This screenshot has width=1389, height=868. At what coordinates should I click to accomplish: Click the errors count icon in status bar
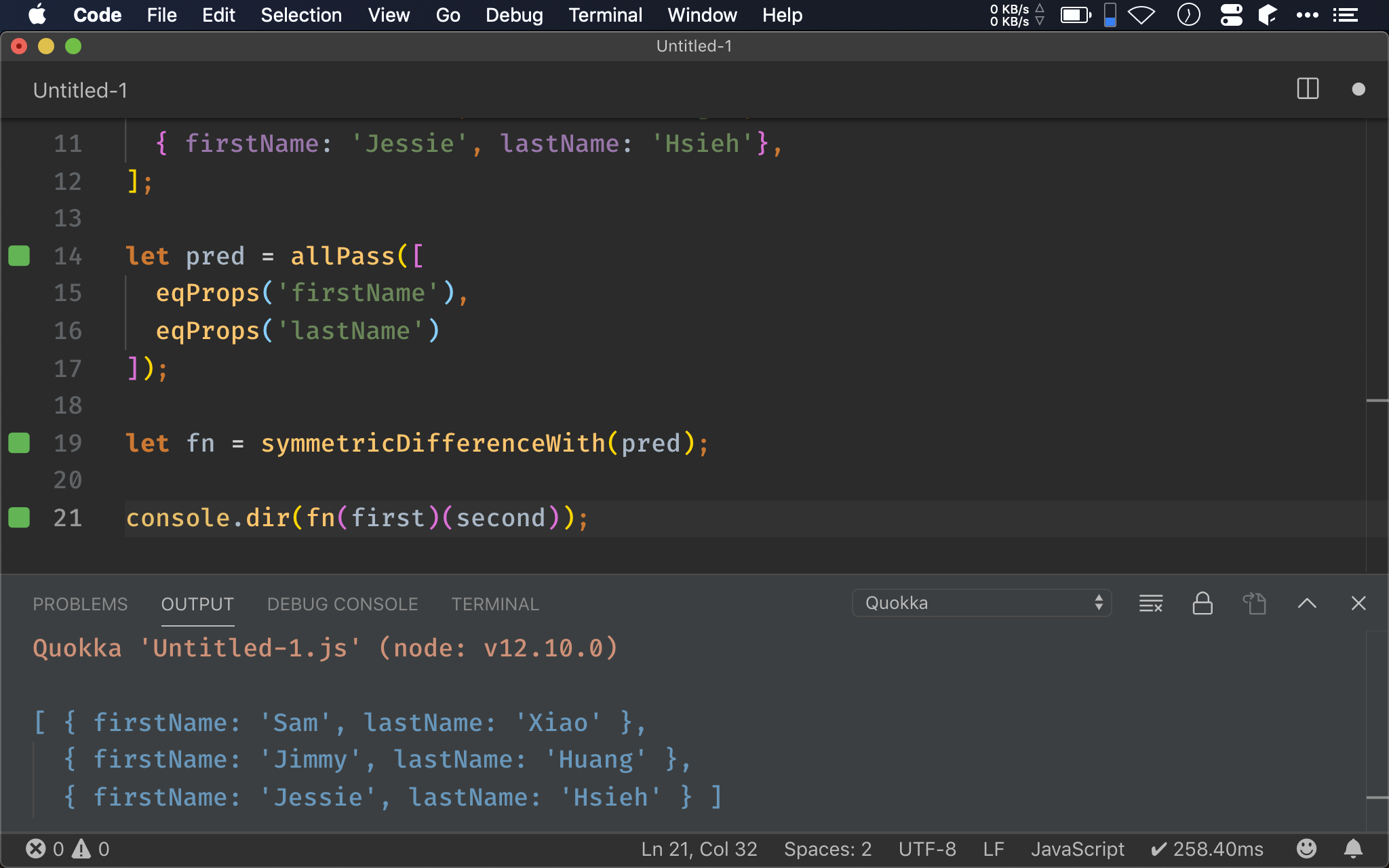[36, 848]
